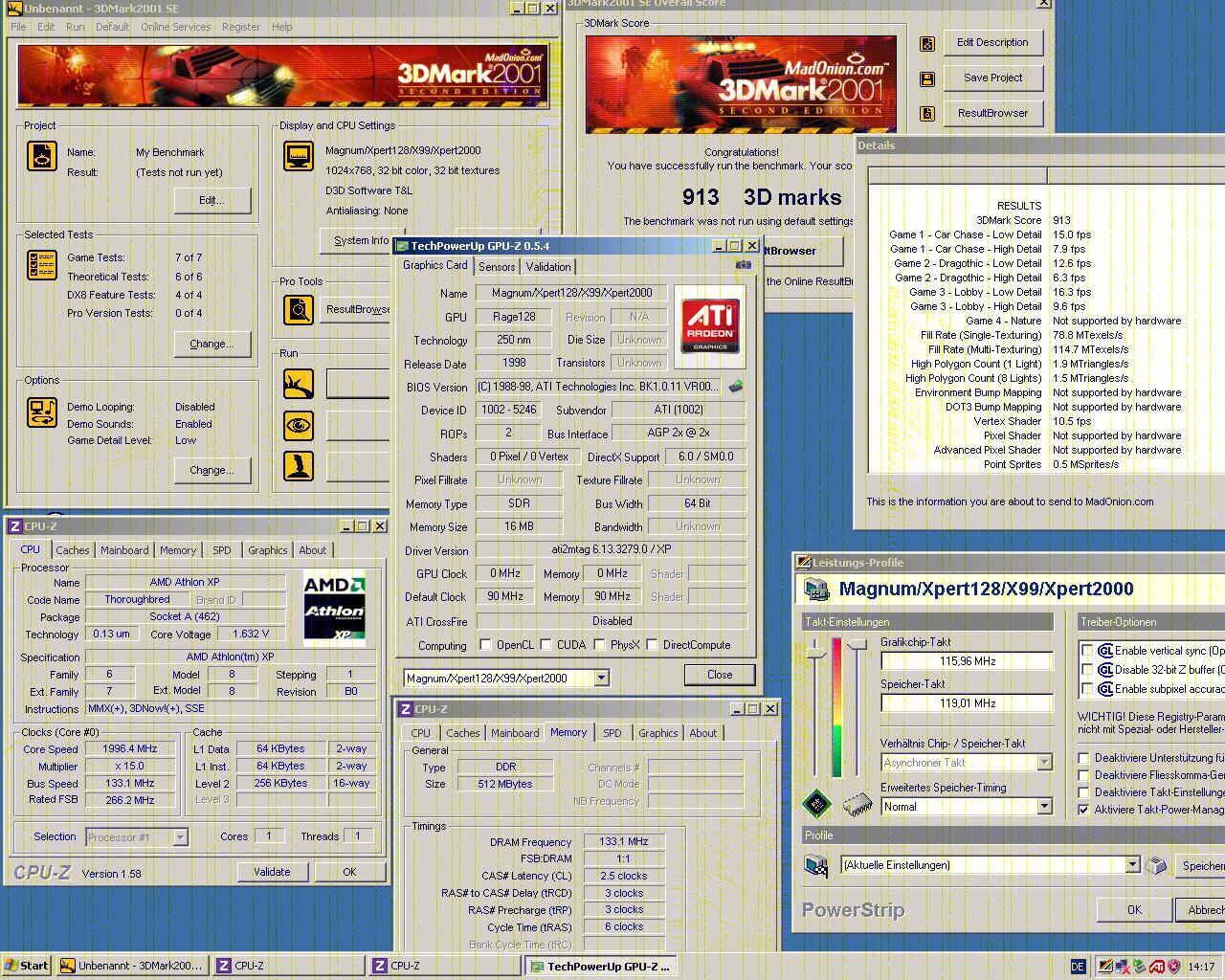The height and width of the screenshot is (980, 1225).
Task: Click the GPU-Z screenshot camera icon
Action: point(744,265)
